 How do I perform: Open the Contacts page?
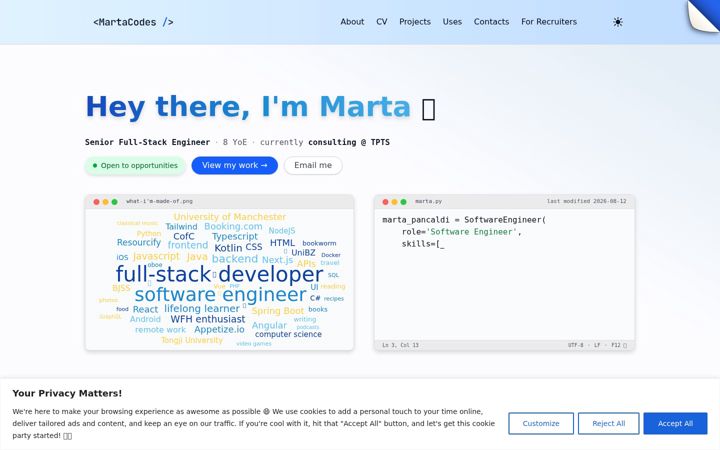491,22
